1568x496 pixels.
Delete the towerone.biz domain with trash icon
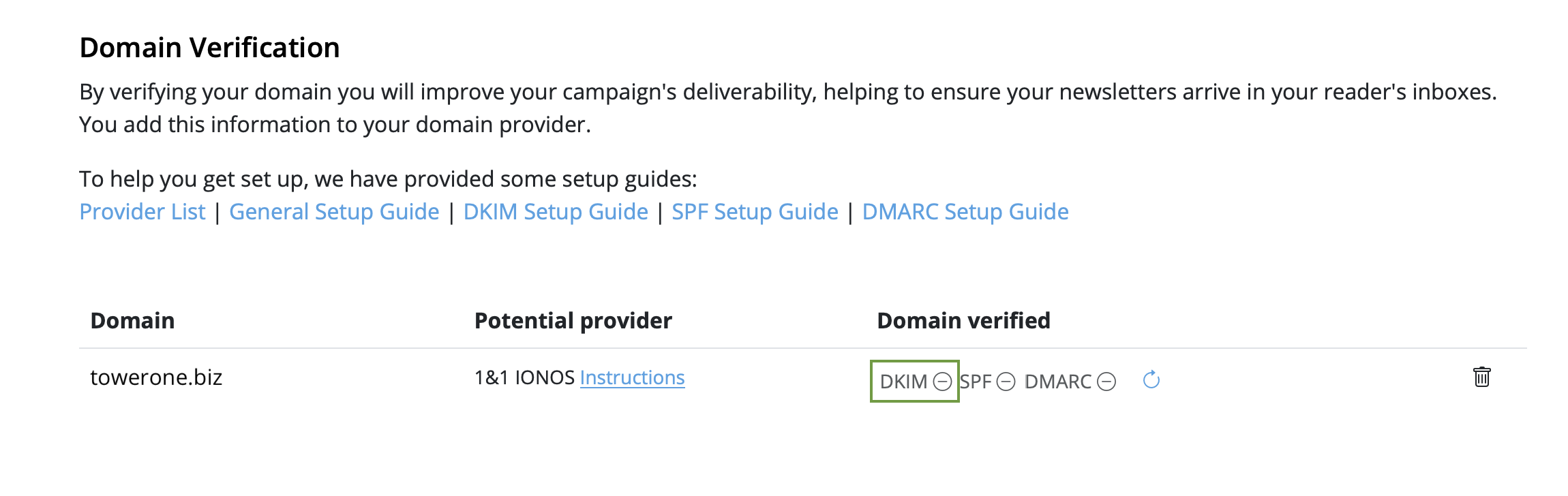pos(1481,377)
